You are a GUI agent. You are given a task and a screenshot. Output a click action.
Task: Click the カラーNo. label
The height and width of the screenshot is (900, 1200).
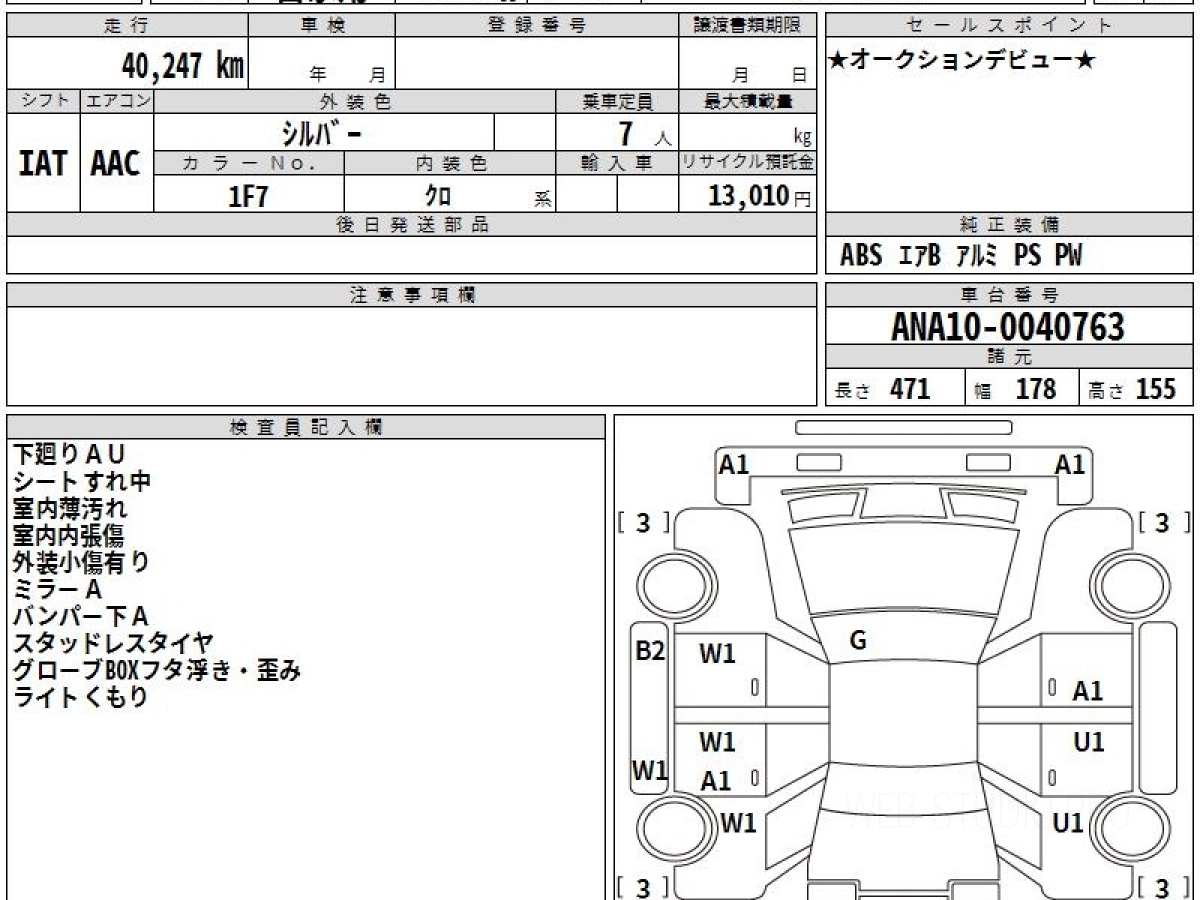(x=249, y=164)
